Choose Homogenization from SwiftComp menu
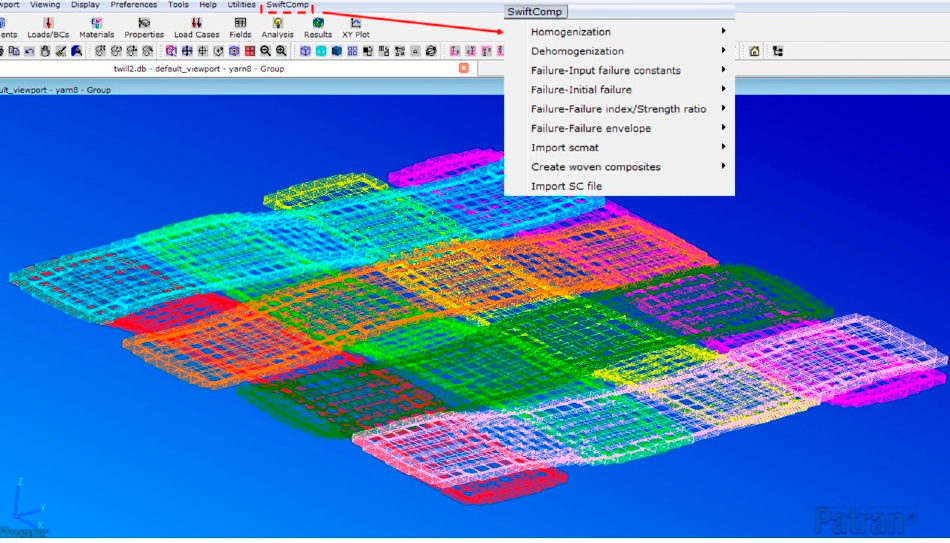 pos(571,32)
